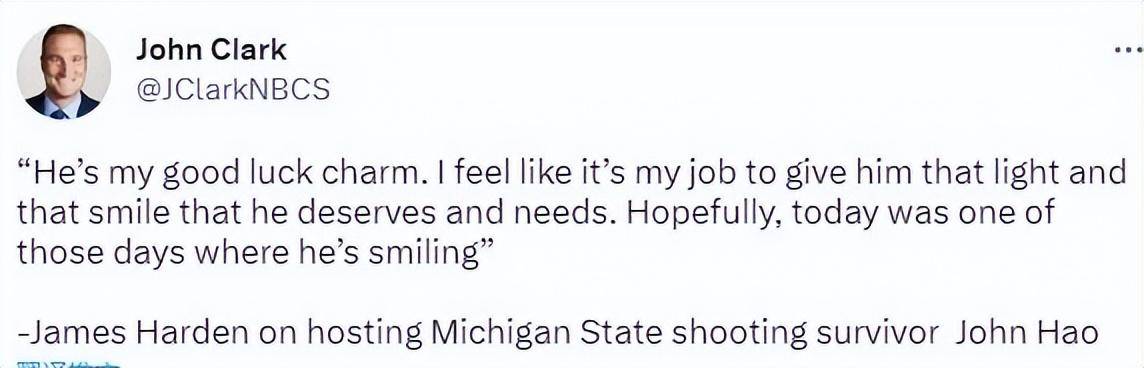The width and height of the screenshot is (1144, 368).
Task: Open the three-dot more options menu
Action: pyautogui.click(x=1129, y=51)
